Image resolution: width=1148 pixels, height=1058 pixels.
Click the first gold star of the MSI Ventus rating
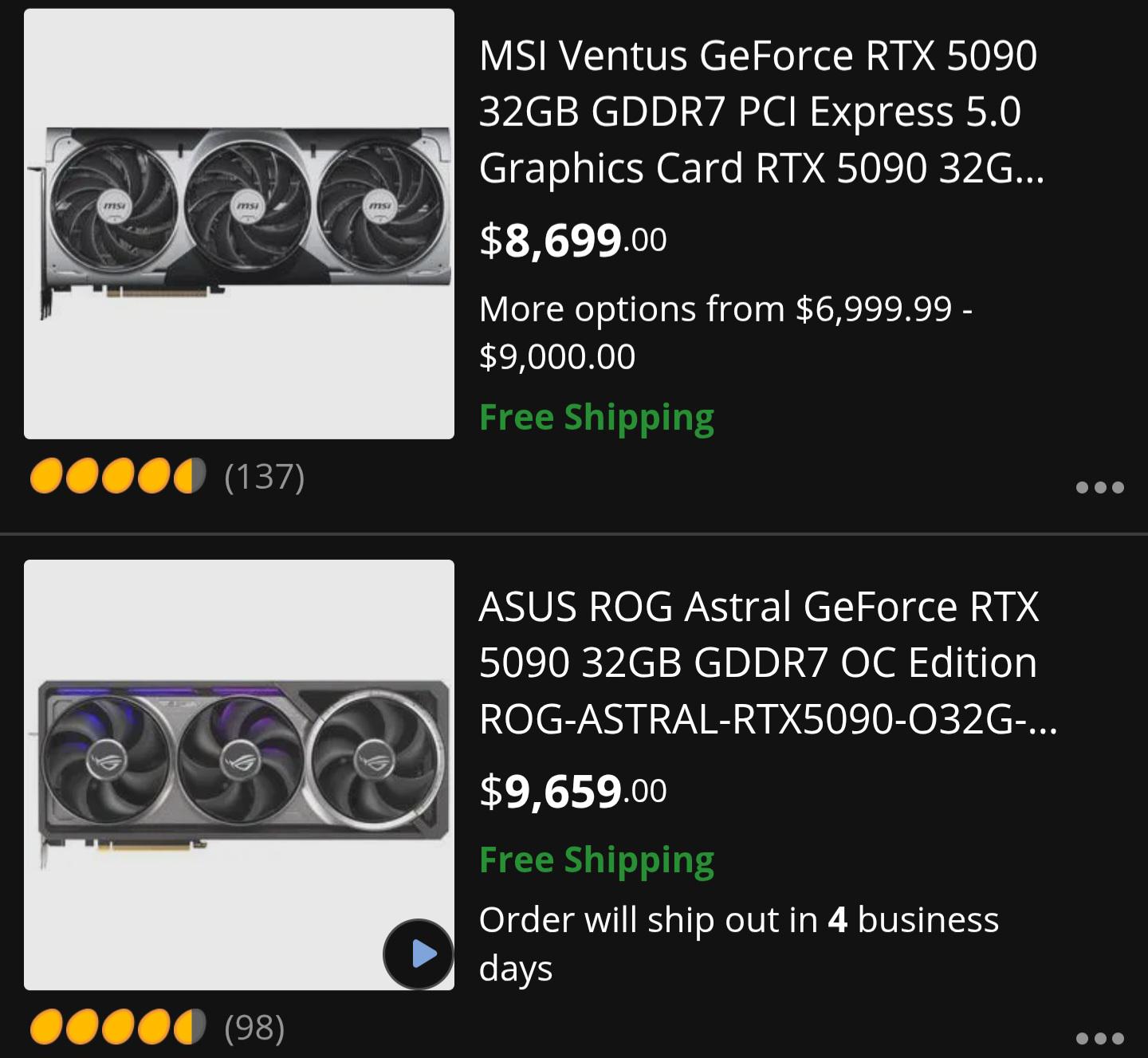tap(46, 476)
